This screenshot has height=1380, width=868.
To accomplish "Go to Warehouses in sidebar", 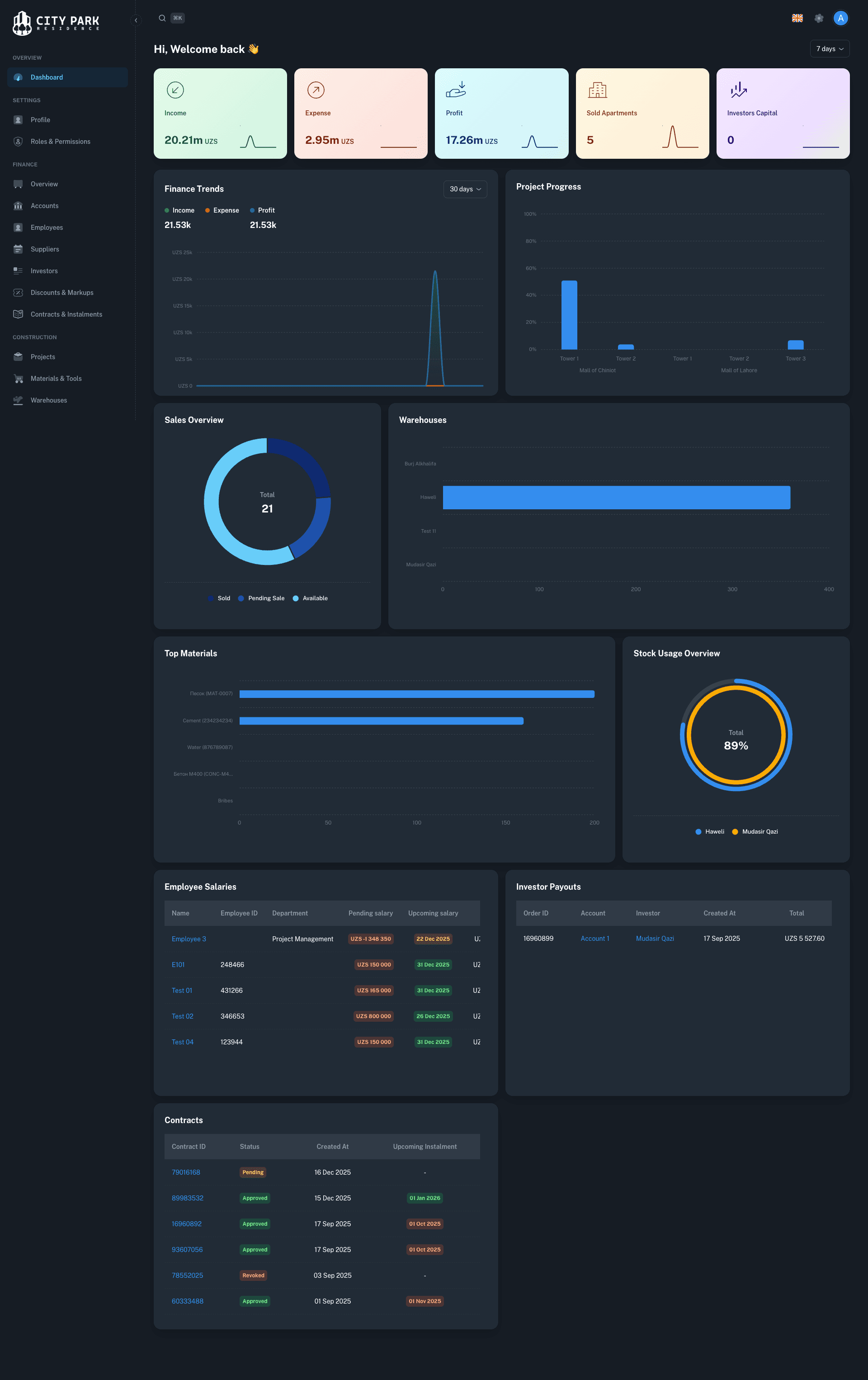I will (49, 400).
